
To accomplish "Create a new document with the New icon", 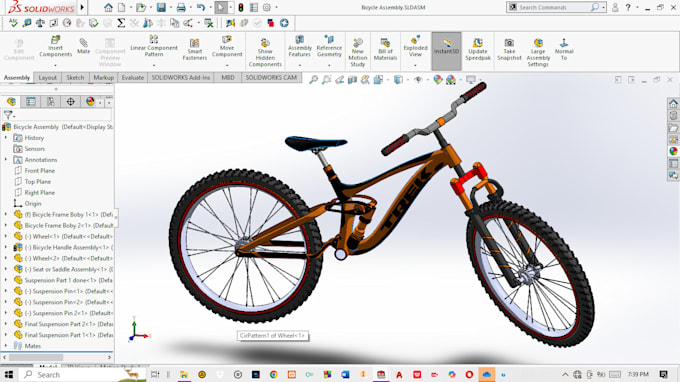I will [x=122, y=7].
